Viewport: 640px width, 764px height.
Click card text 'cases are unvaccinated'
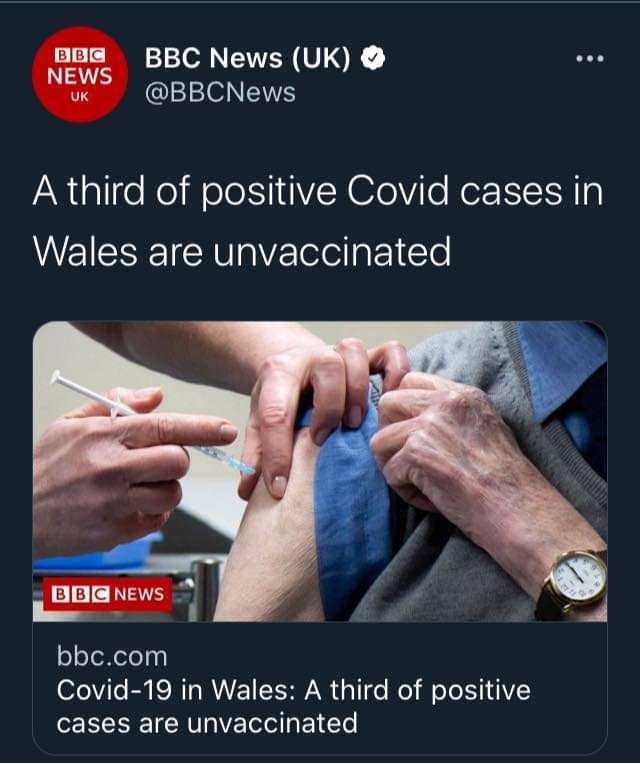(x=207, y=723)
